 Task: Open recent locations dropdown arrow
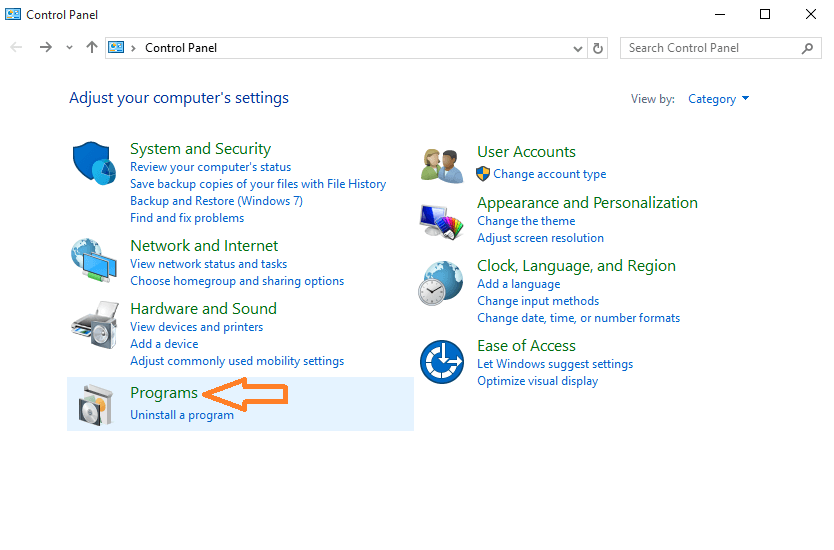pos(69,48)
